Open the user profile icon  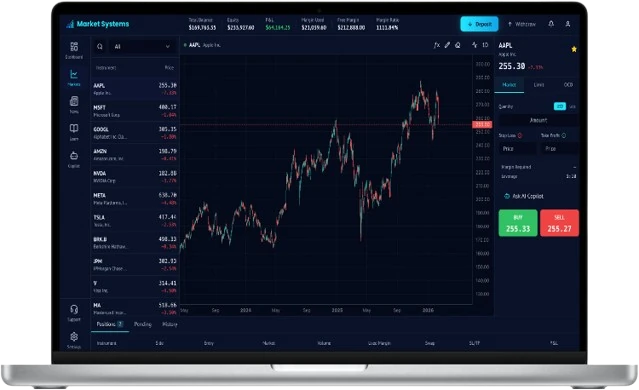(x=568, y=24)
